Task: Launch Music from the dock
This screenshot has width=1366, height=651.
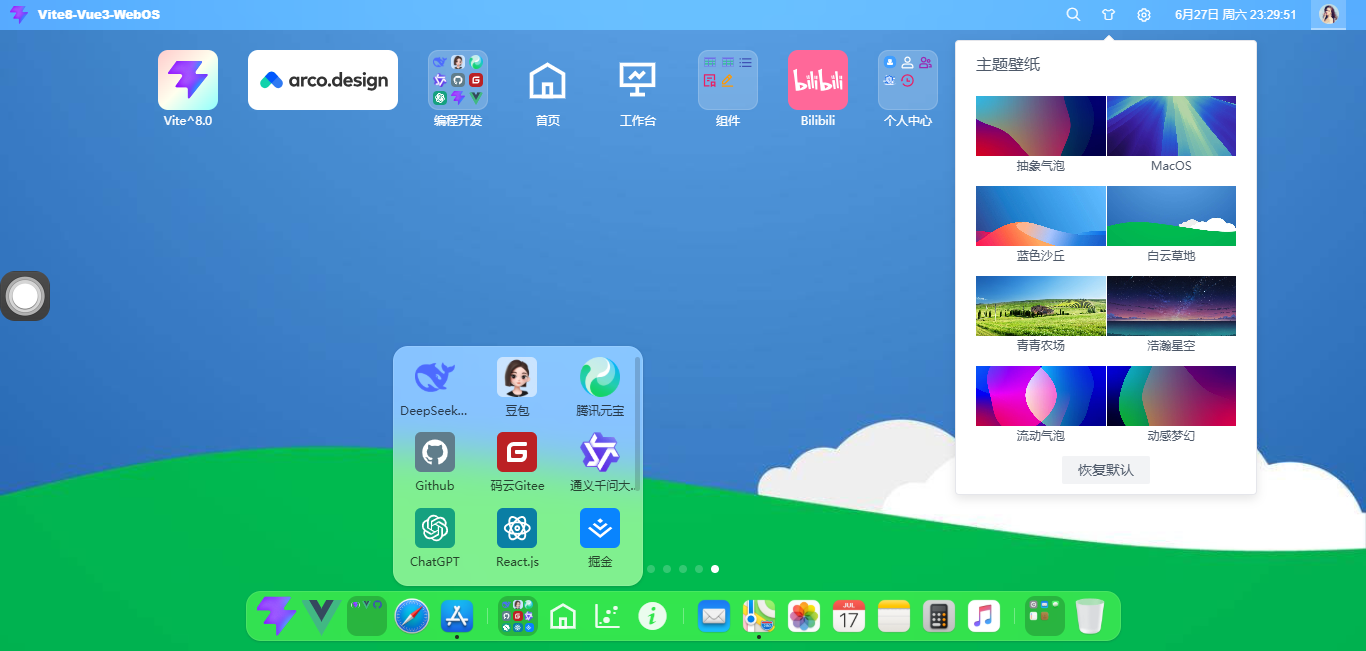Action: [x=984, y=616]
